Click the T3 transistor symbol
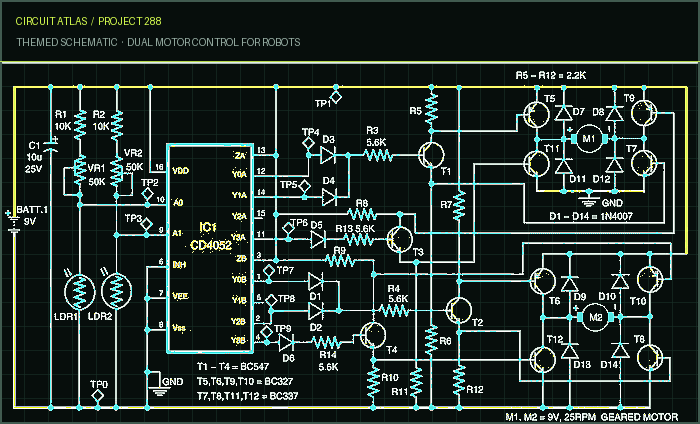Image resolution: width=700 pixels, height=424 pixels. click(x=400, y=239)
